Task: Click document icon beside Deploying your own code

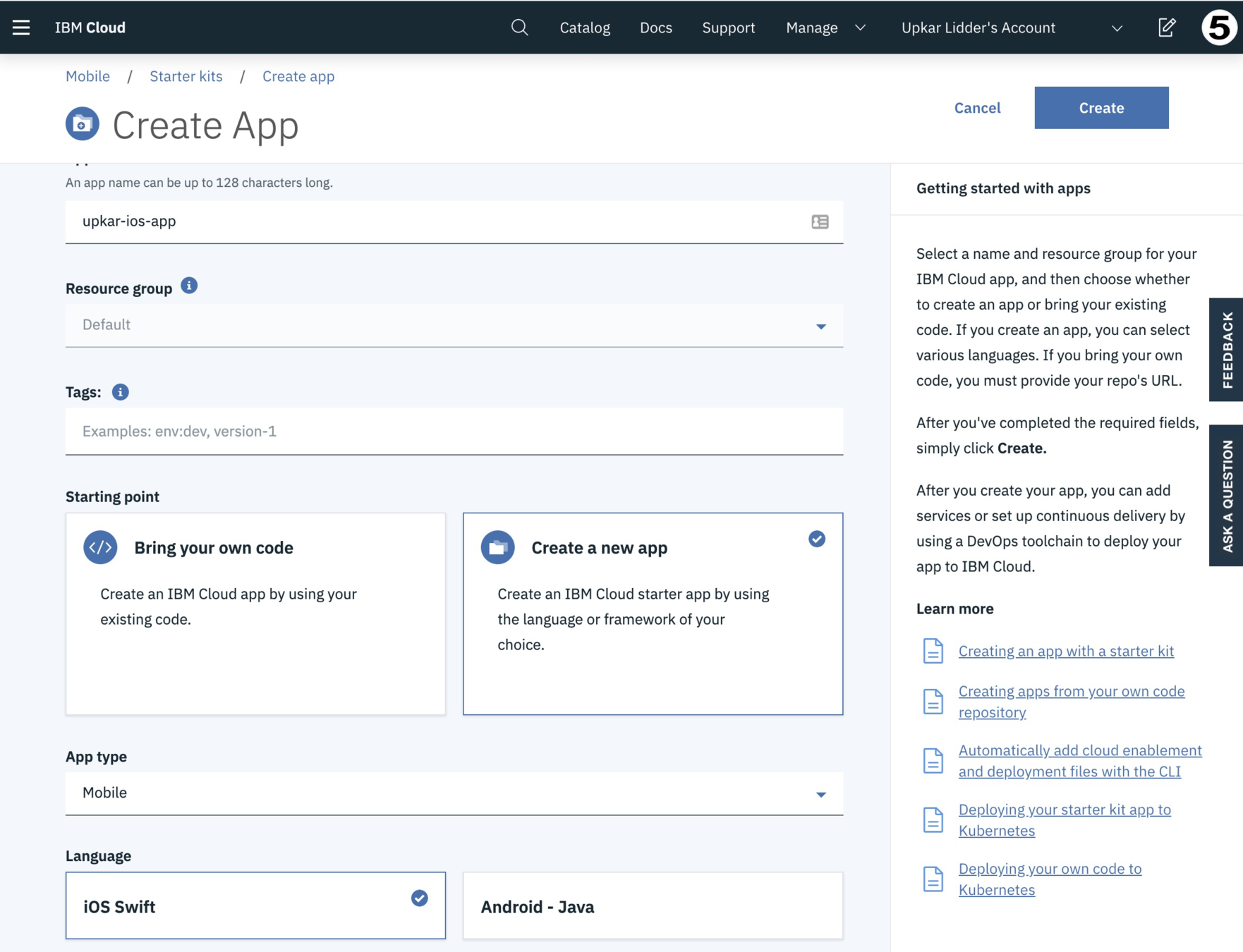Action: coord(933,879)
